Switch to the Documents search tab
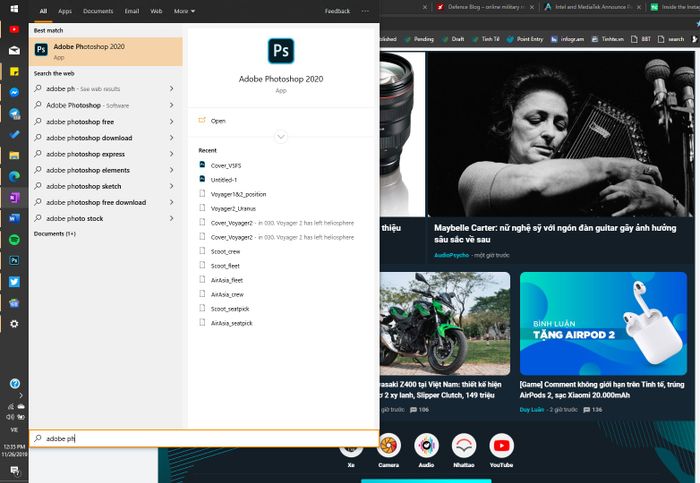This screenshot has height=483, width=700. [98, 11]
